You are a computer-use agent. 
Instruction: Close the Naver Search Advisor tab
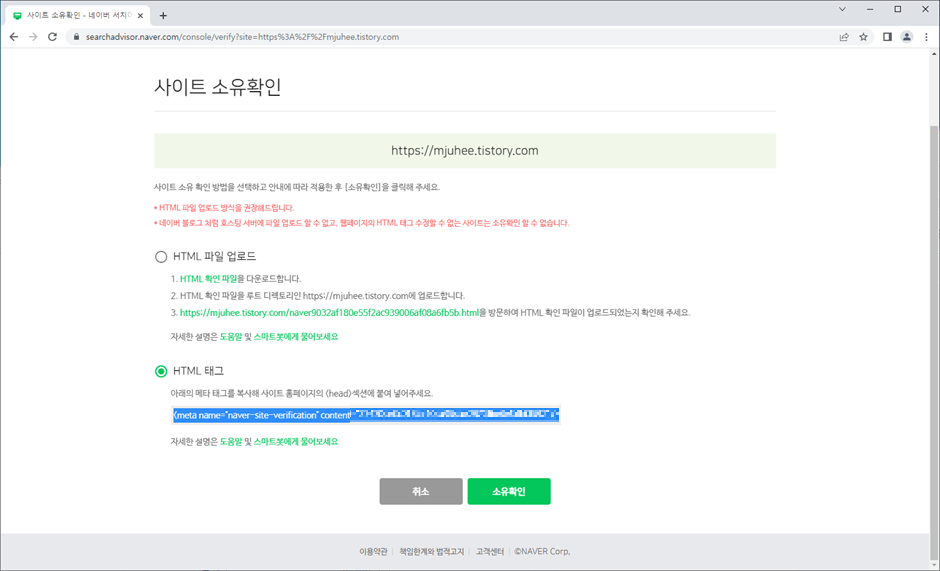click(x=140, y=16)
